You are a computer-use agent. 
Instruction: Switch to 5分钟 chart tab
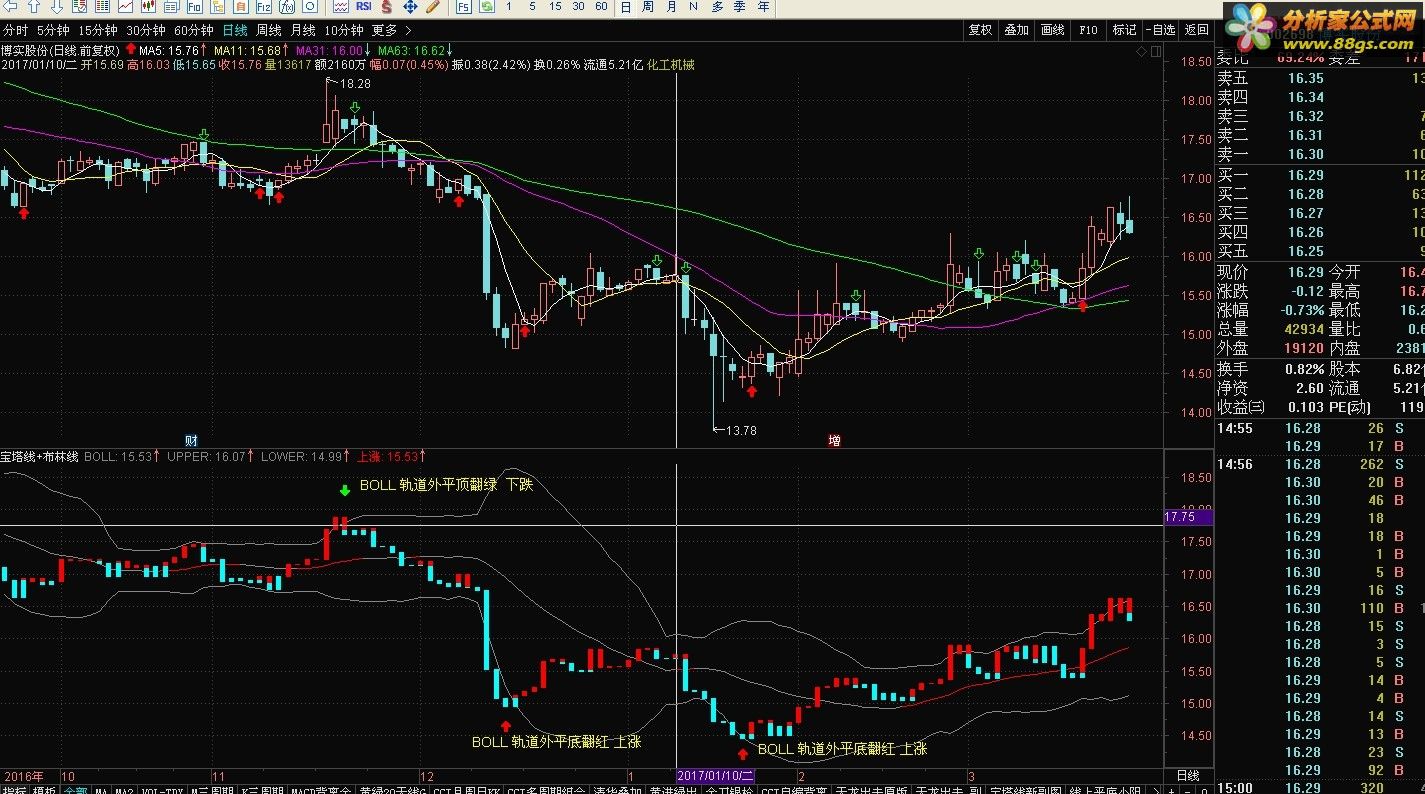click(x=53, y=30)
